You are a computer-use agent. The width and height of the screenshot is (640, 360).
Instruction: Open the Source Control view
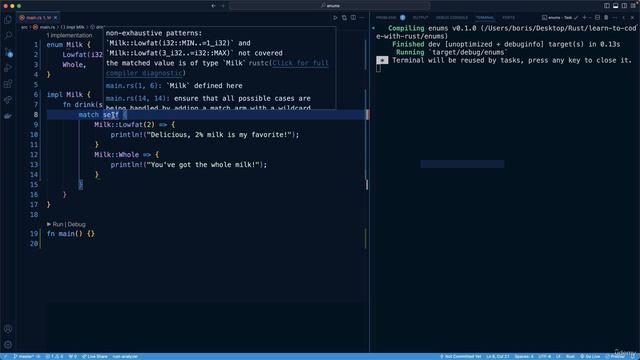(8, 52)
